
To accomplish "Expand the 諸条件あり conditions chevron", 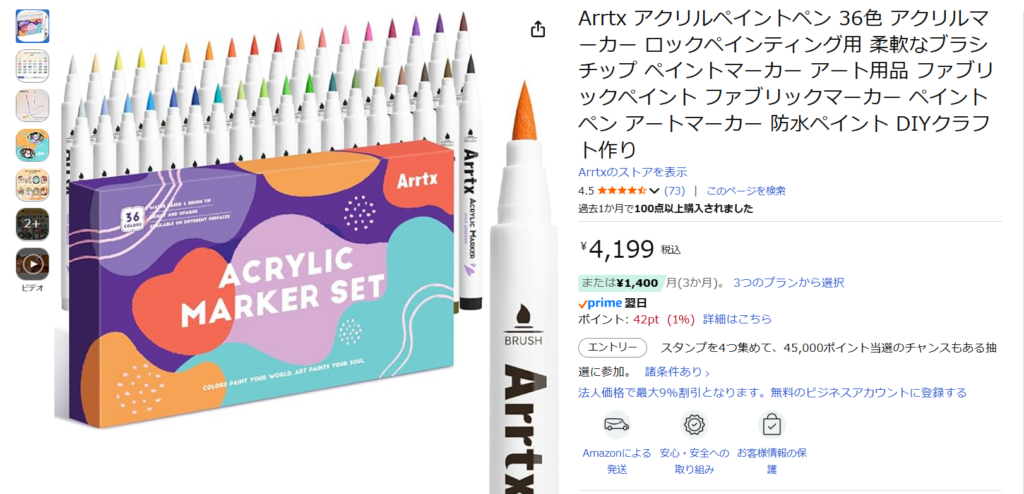I will coord(707,372).
